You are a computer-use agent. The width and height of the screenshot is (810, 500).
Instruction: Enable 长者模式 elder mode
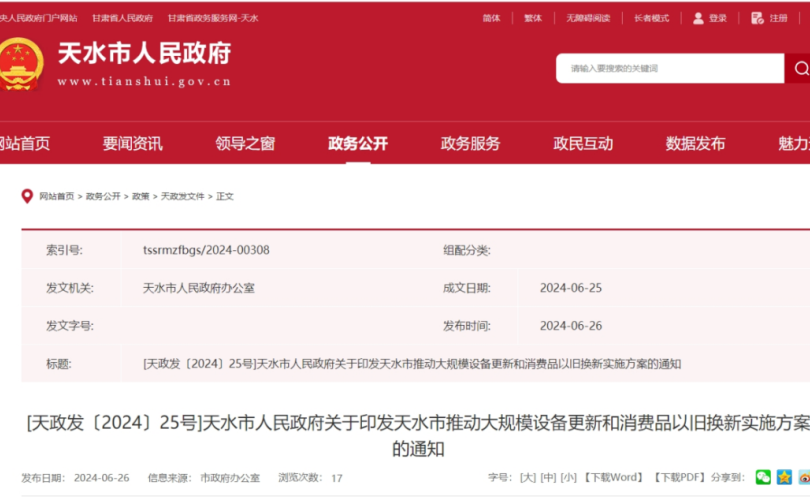click(x=651, y=18)
